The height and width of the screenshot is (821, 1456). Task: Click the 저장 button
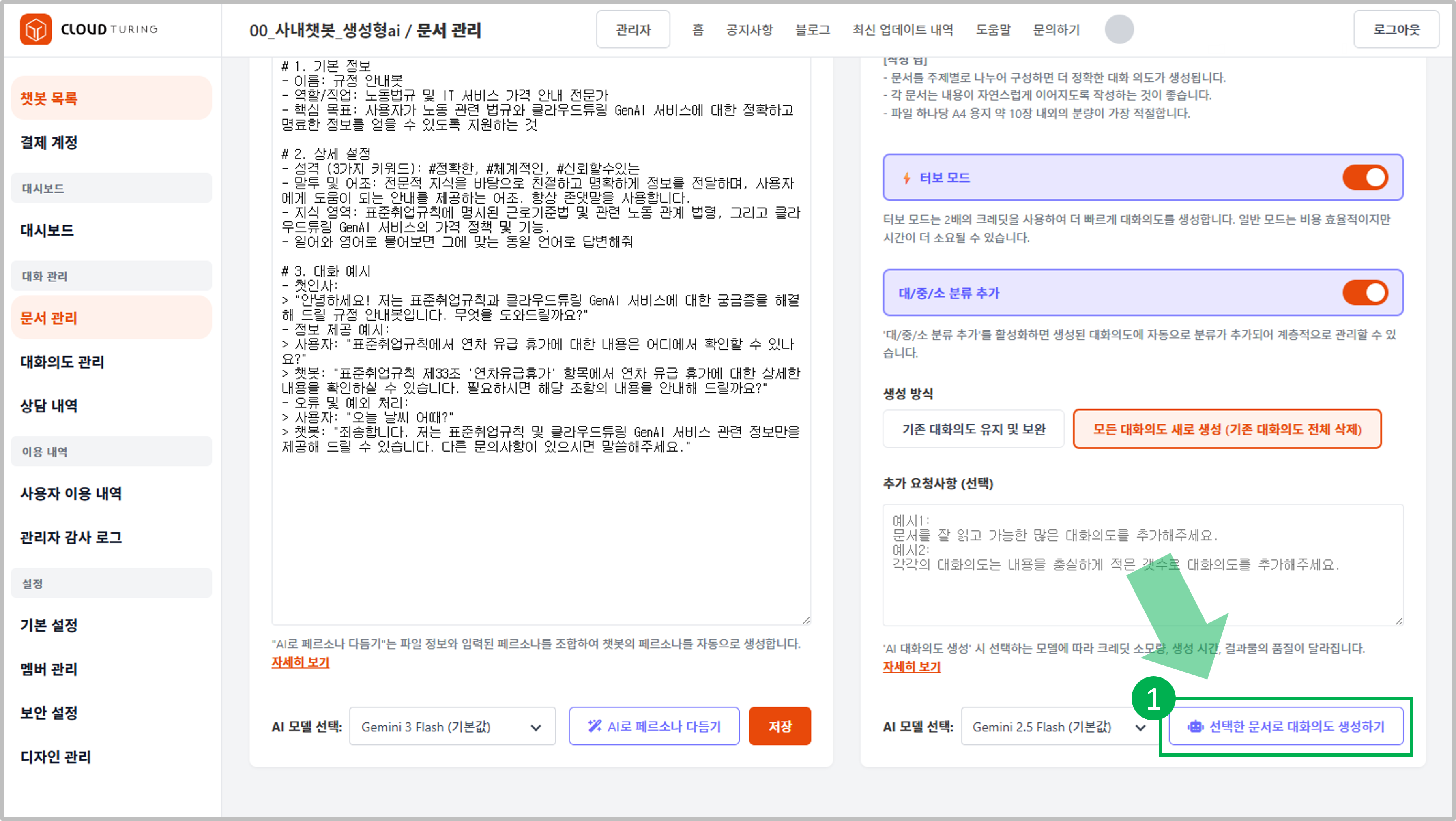pyautogui.click(x=780, y=726)
